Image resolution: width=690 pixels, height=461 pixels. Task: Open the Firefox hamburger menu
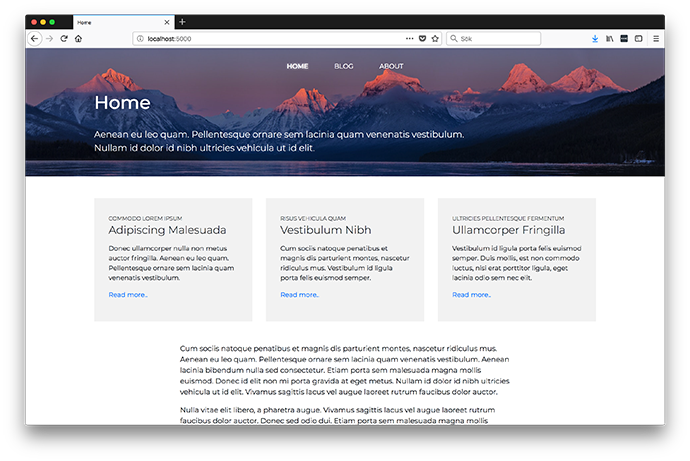pyautogui.click(x=656, y=38)
